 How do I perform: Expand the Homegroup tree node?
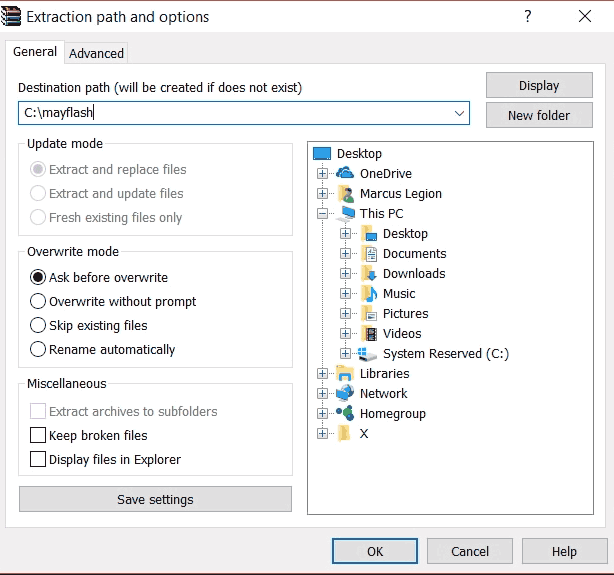click(x=322, y=413)
